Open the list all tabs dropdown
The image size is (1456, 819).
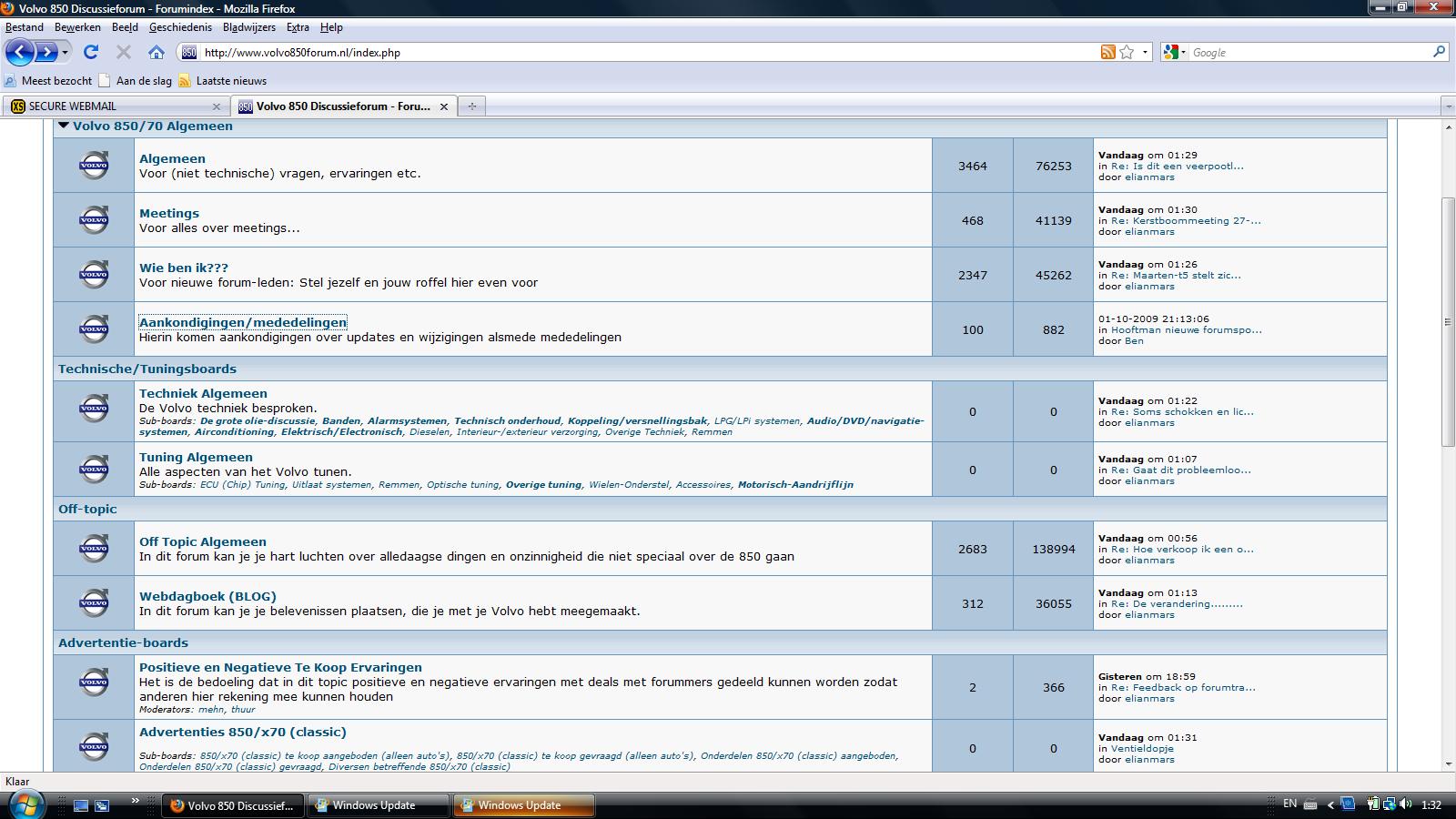(1448, 106)
